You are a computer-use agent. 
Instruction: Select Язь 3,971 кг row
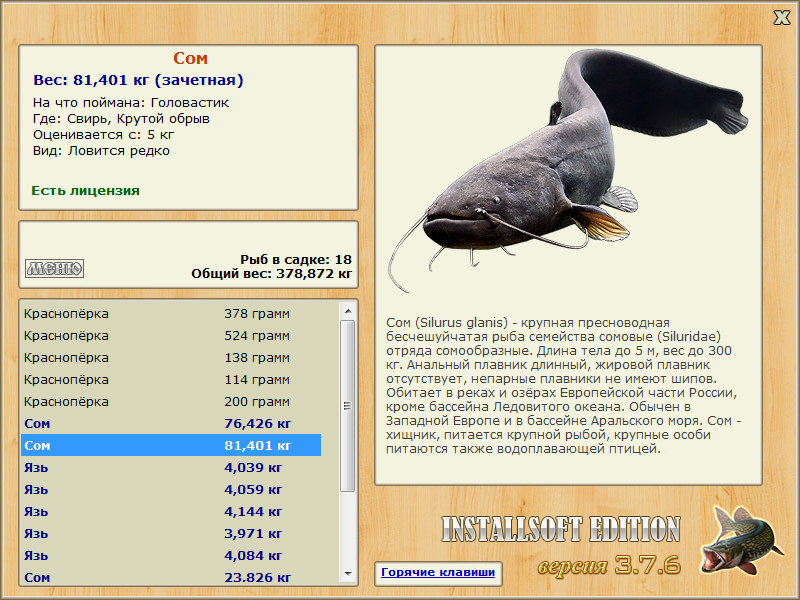[171, 533]
